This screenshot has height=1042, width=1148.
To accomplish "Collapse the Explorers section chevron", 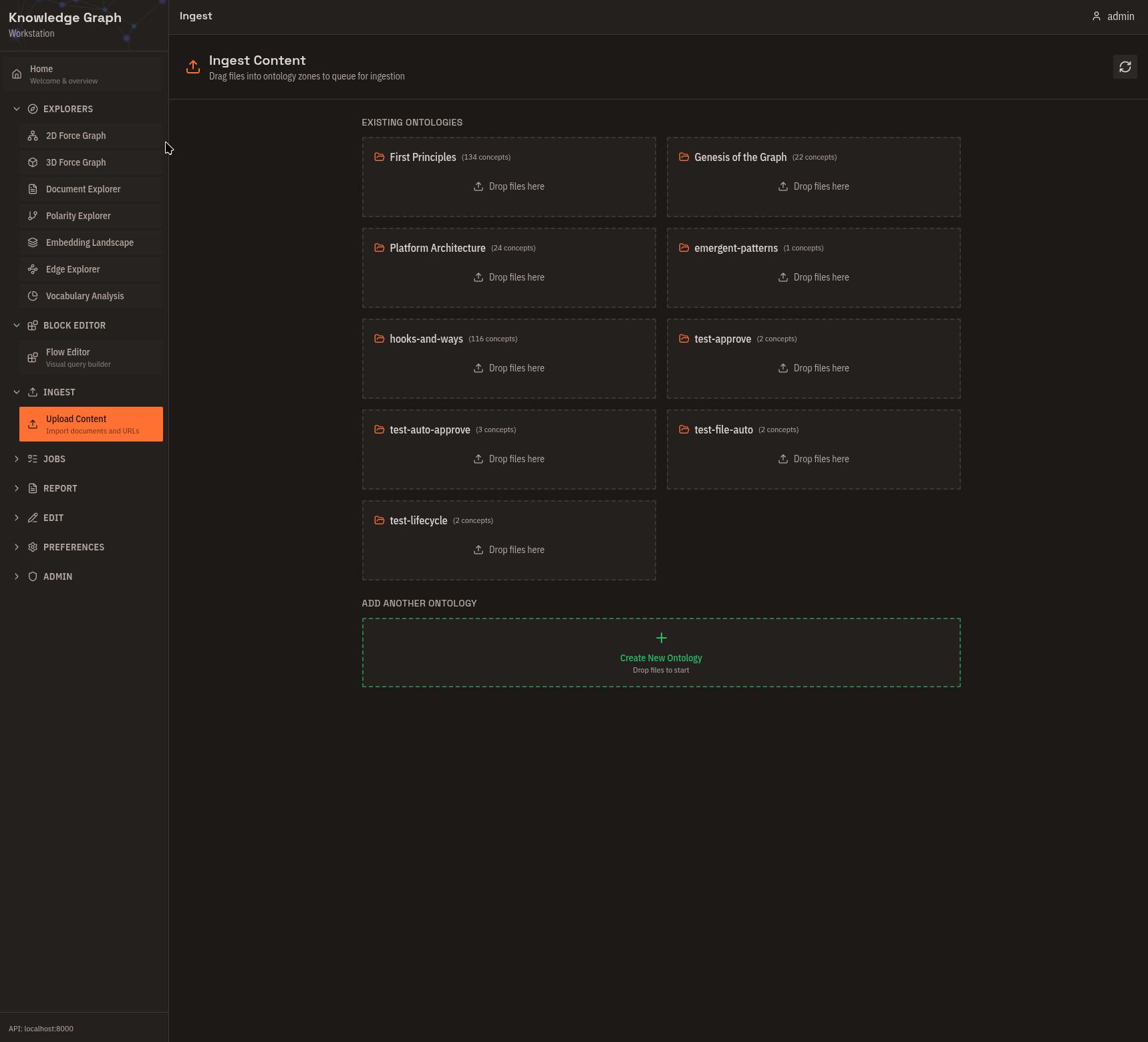I will pos(17,109).
